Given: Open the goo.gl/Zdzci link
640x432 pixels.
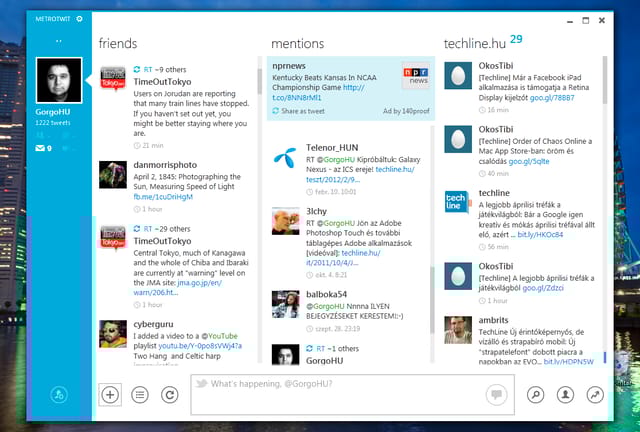Looking at the screenshot, I should click(x=543, y=288).
